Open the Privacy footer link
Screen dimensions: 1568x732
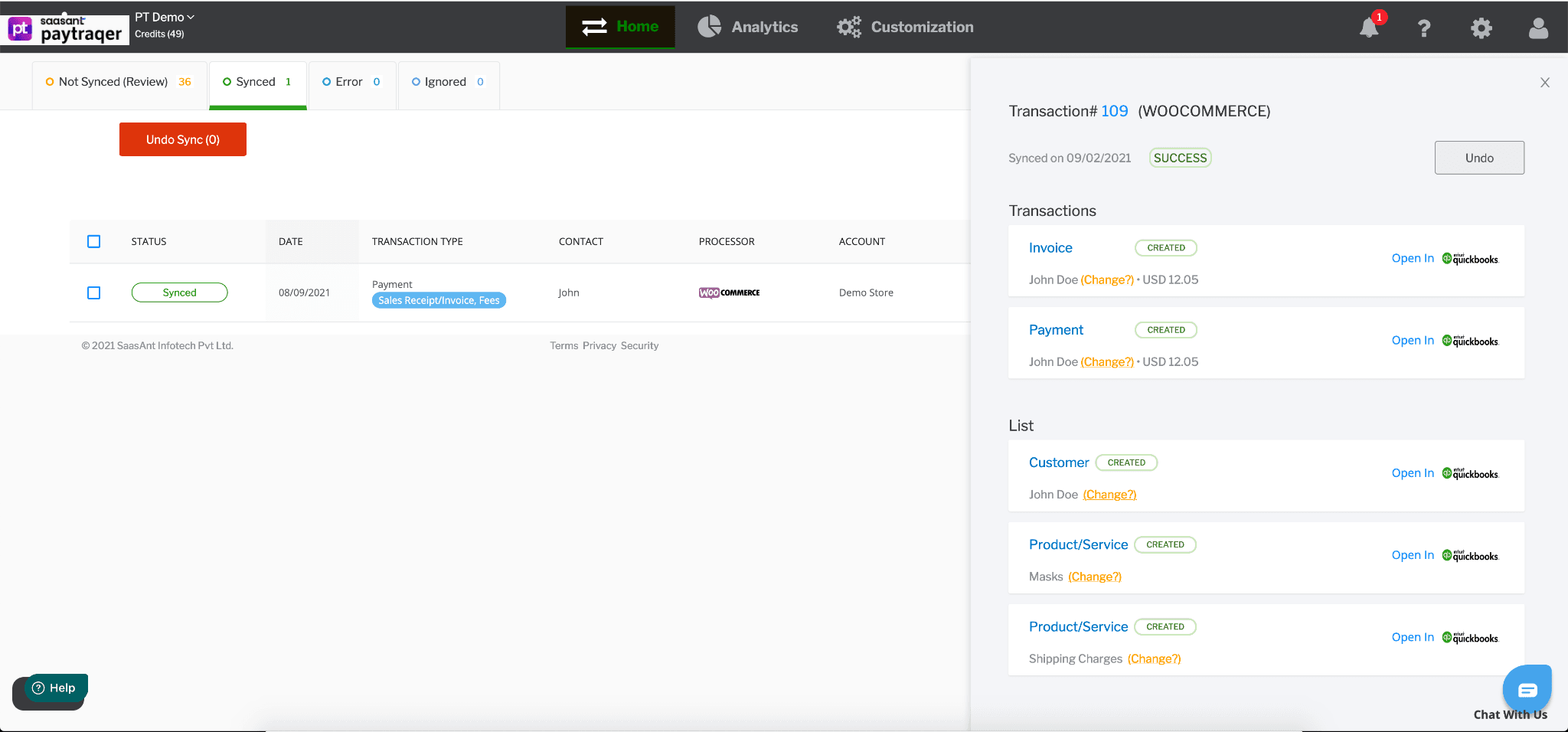pyautogui.click(x=599, y=346)
